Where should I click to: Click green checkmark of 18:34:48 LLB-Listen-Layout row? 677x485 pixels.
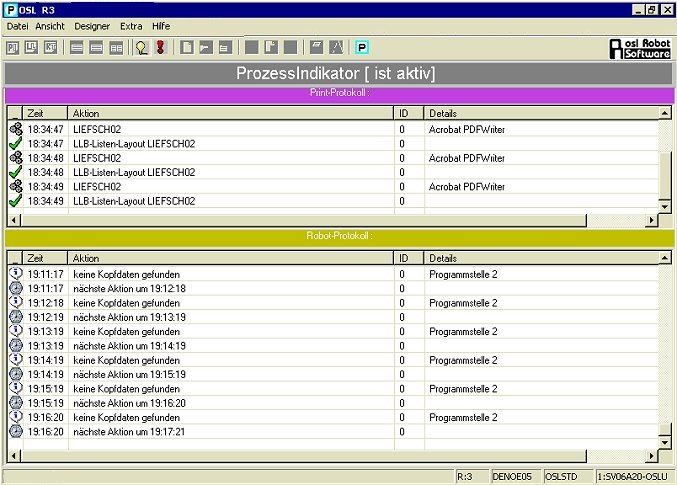pyautogui.click(x=16, y=172)
